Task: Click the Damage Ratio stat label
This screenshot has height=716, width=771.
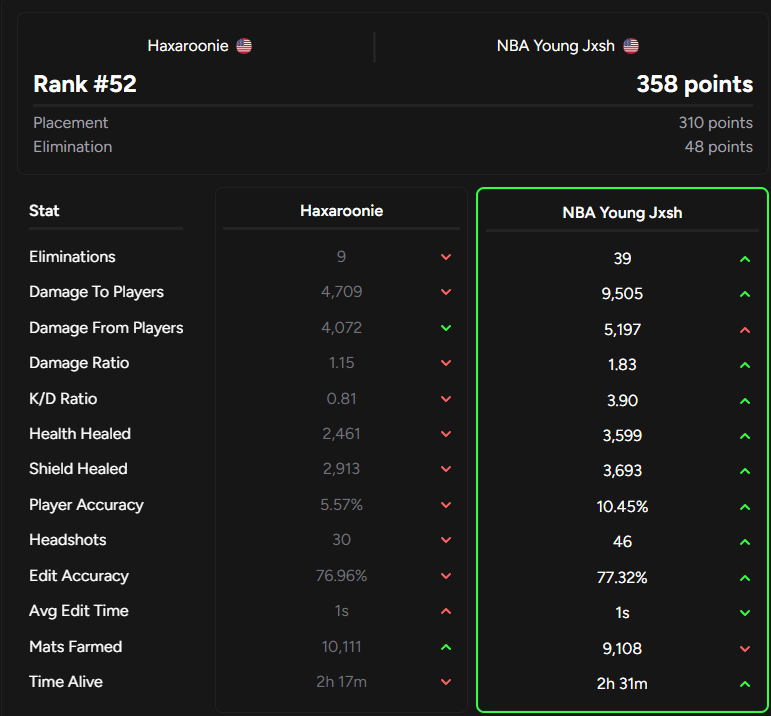Action: [x=79, y=363]
